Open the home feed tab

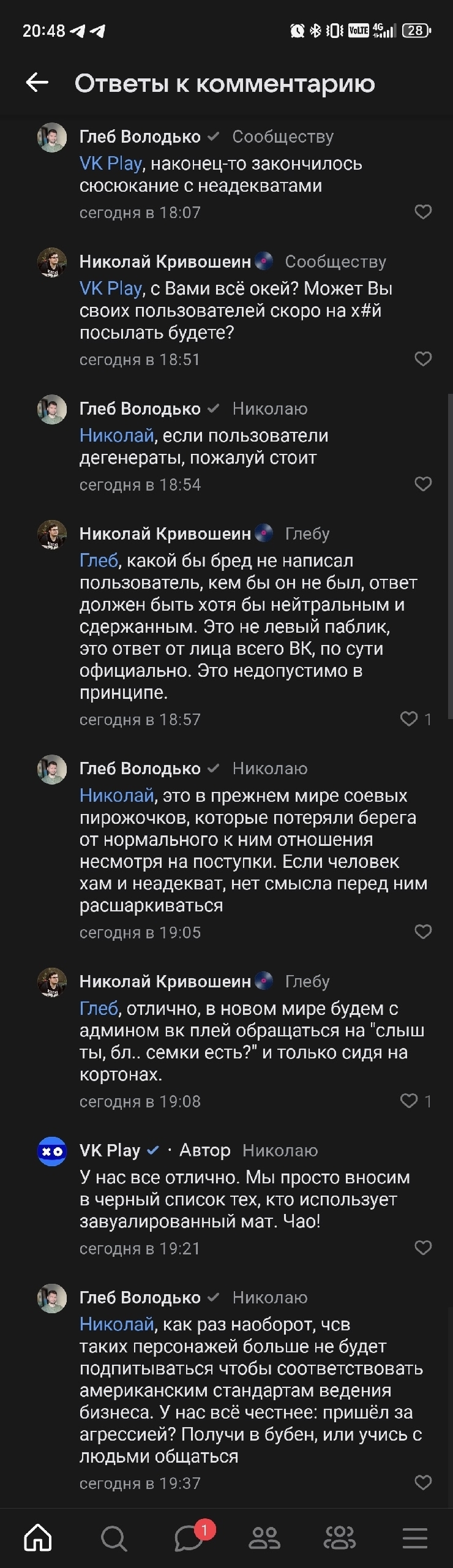point(38,1537)
